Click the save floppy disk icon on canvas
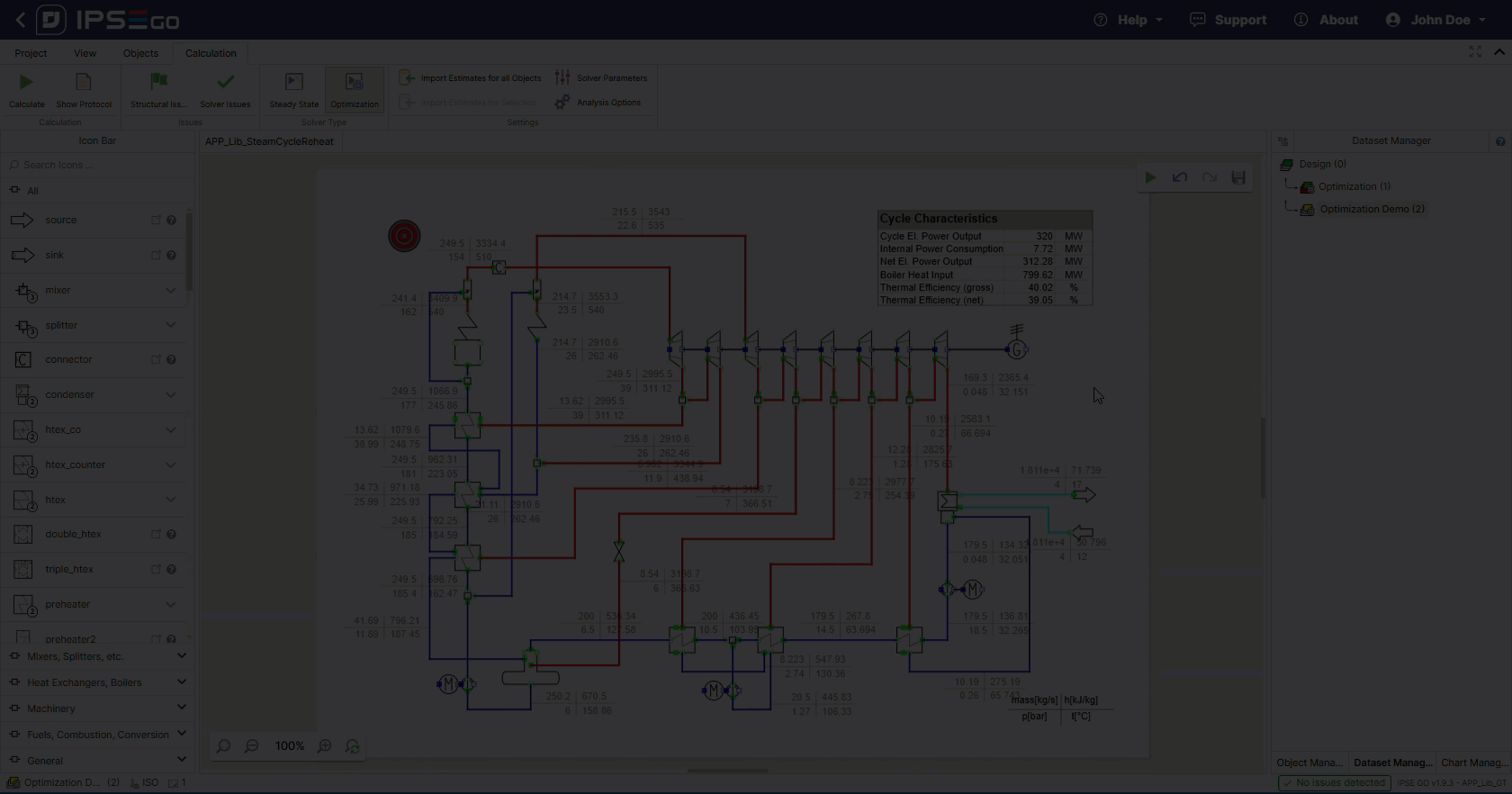The height and width of the screenshot is (794, 1512). click(x=1238, y=178)
